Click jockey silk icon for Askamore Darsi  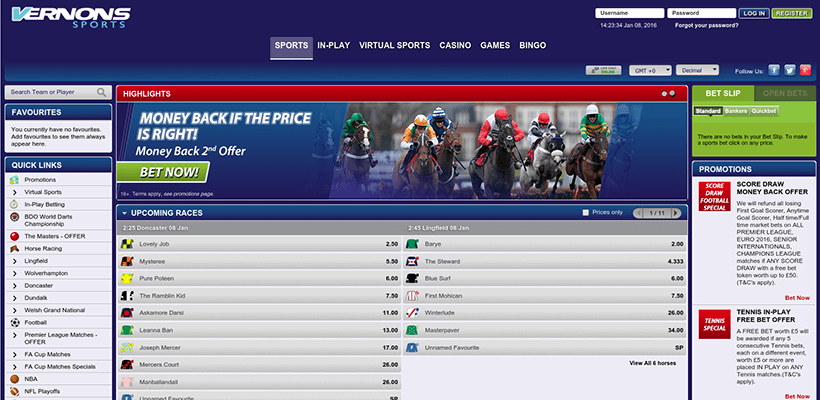click(127, 313)
